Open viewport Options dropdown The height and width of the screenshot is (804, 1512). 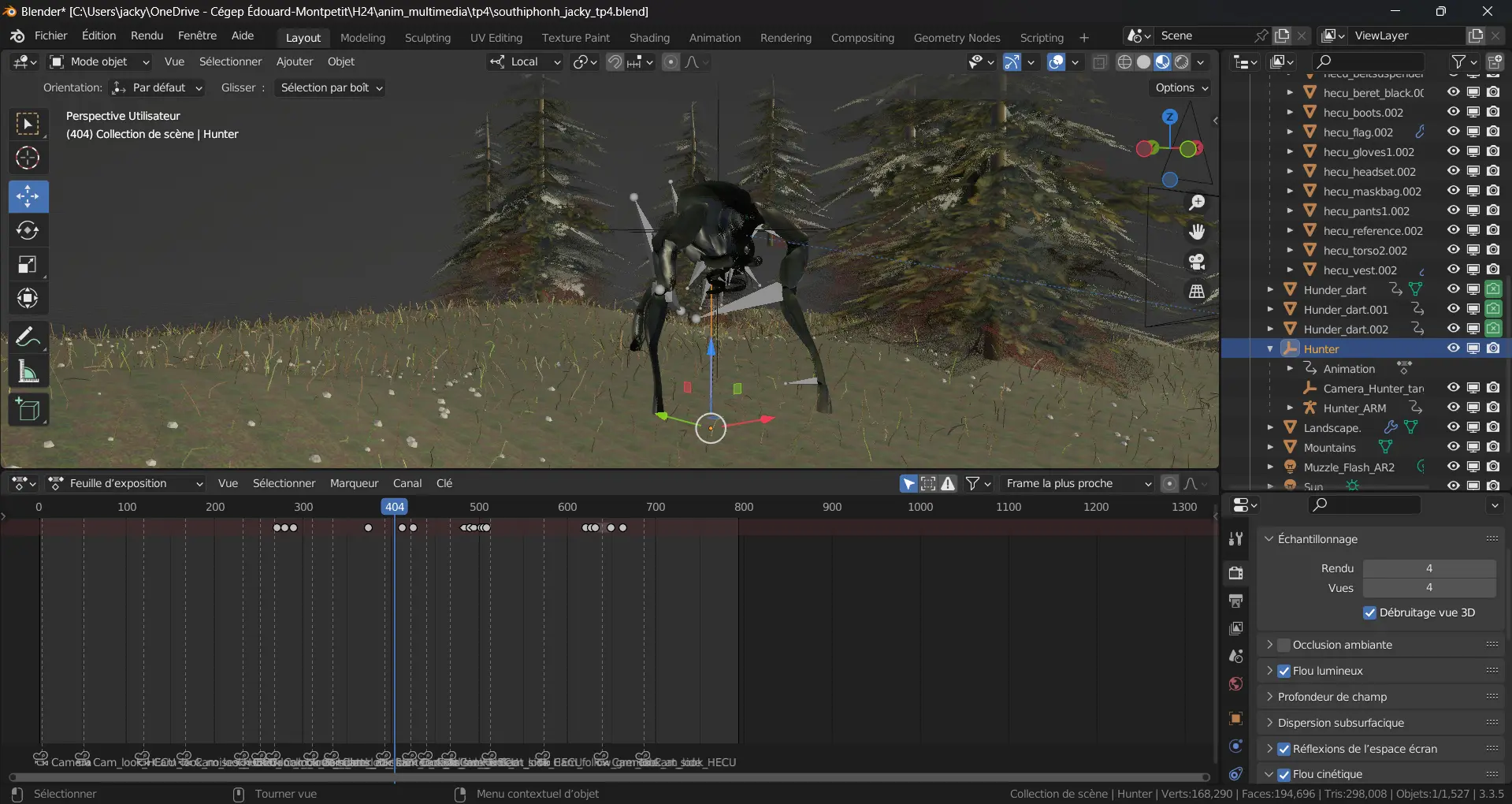click(1180, 87)
